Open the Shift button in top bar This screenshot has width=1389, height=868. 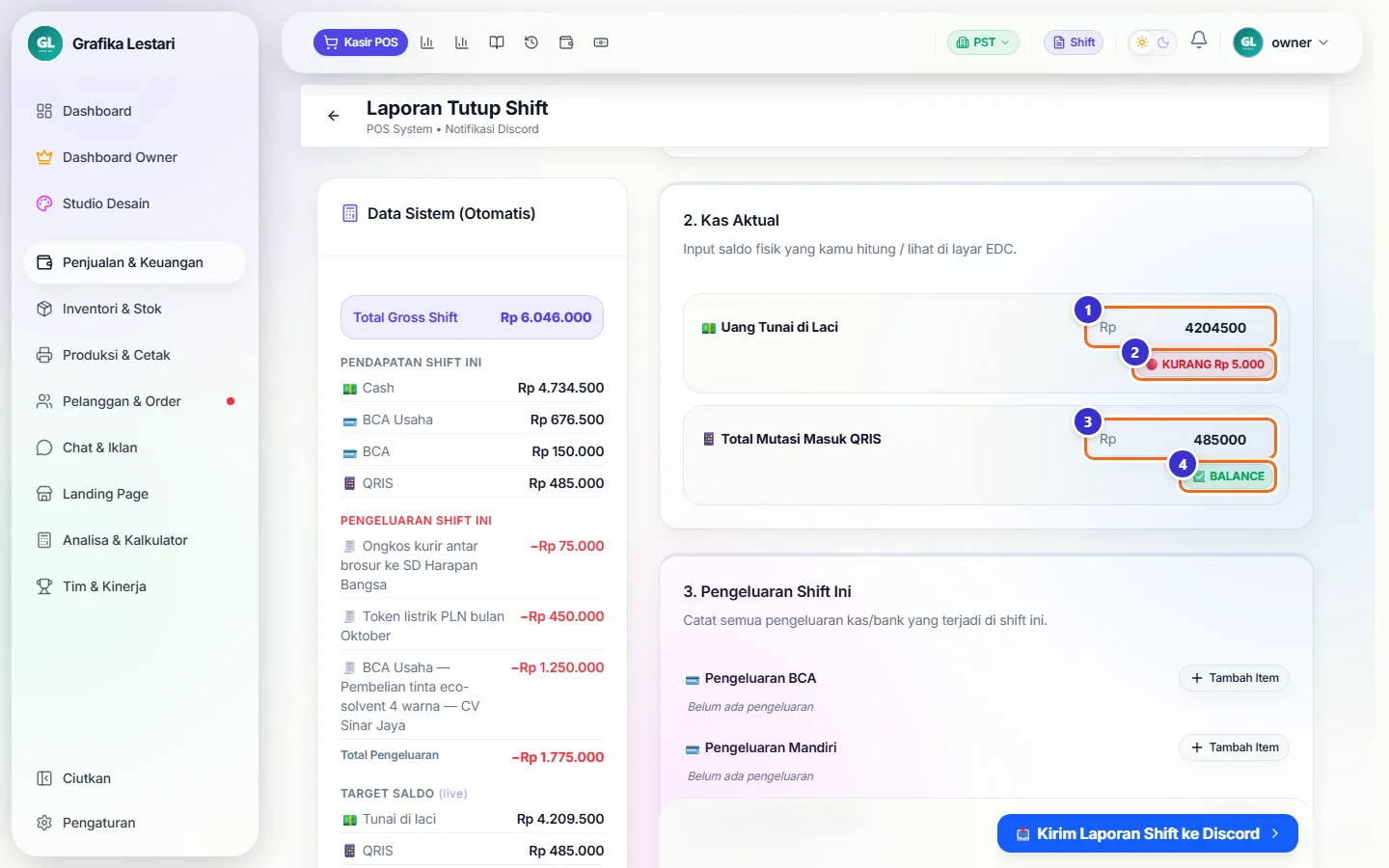coord(1074,42)
